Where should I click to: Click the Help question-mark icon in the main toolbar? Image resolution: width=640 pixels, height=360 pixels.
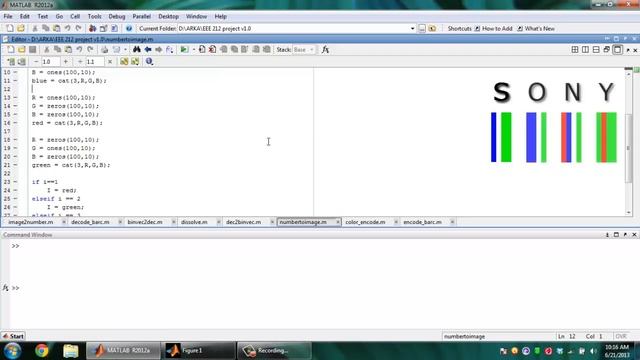click(x=129, y=28)
